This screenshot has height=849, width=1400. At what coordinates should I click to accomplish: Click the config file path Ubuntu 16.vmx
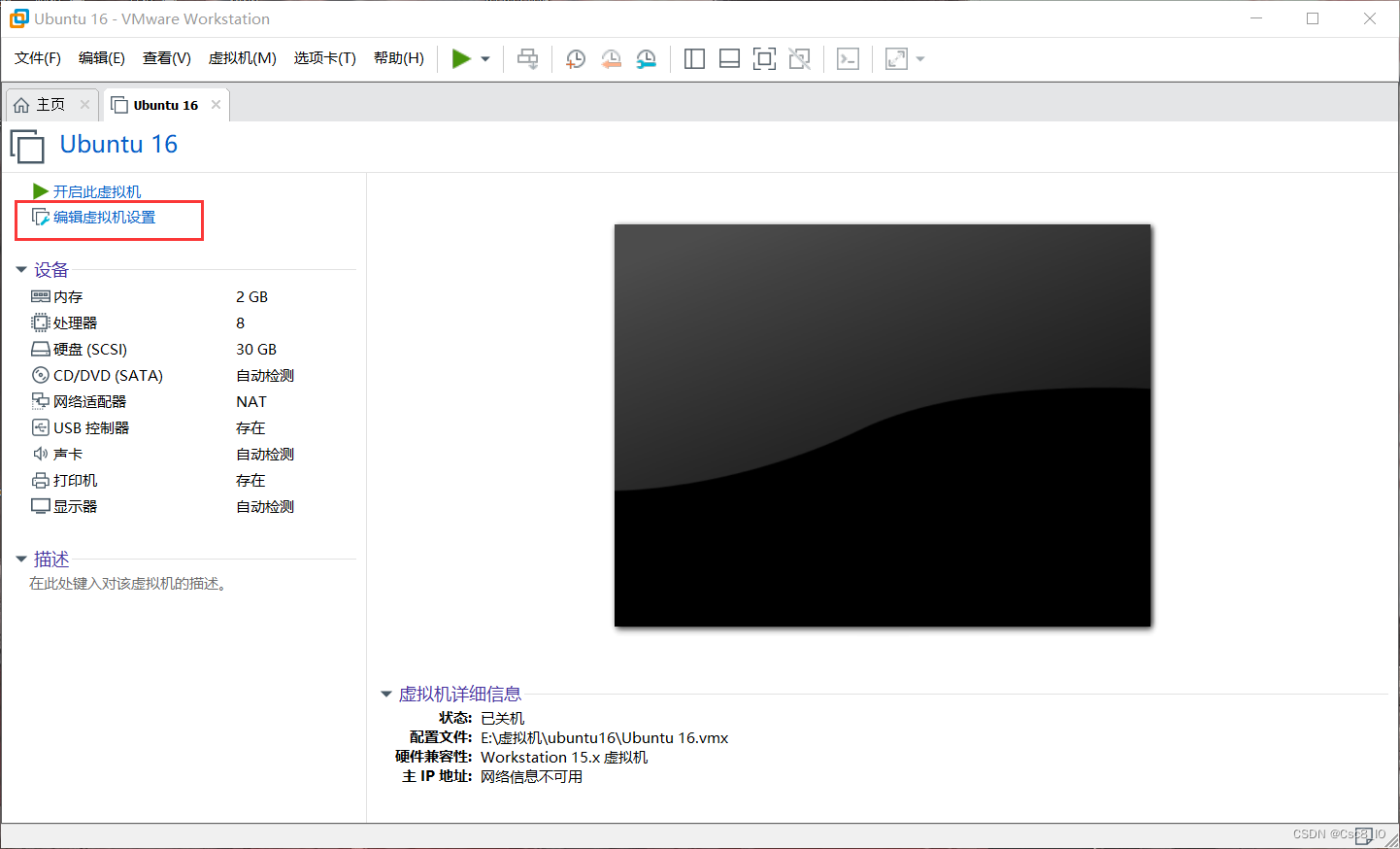click(x=605, y=737)
